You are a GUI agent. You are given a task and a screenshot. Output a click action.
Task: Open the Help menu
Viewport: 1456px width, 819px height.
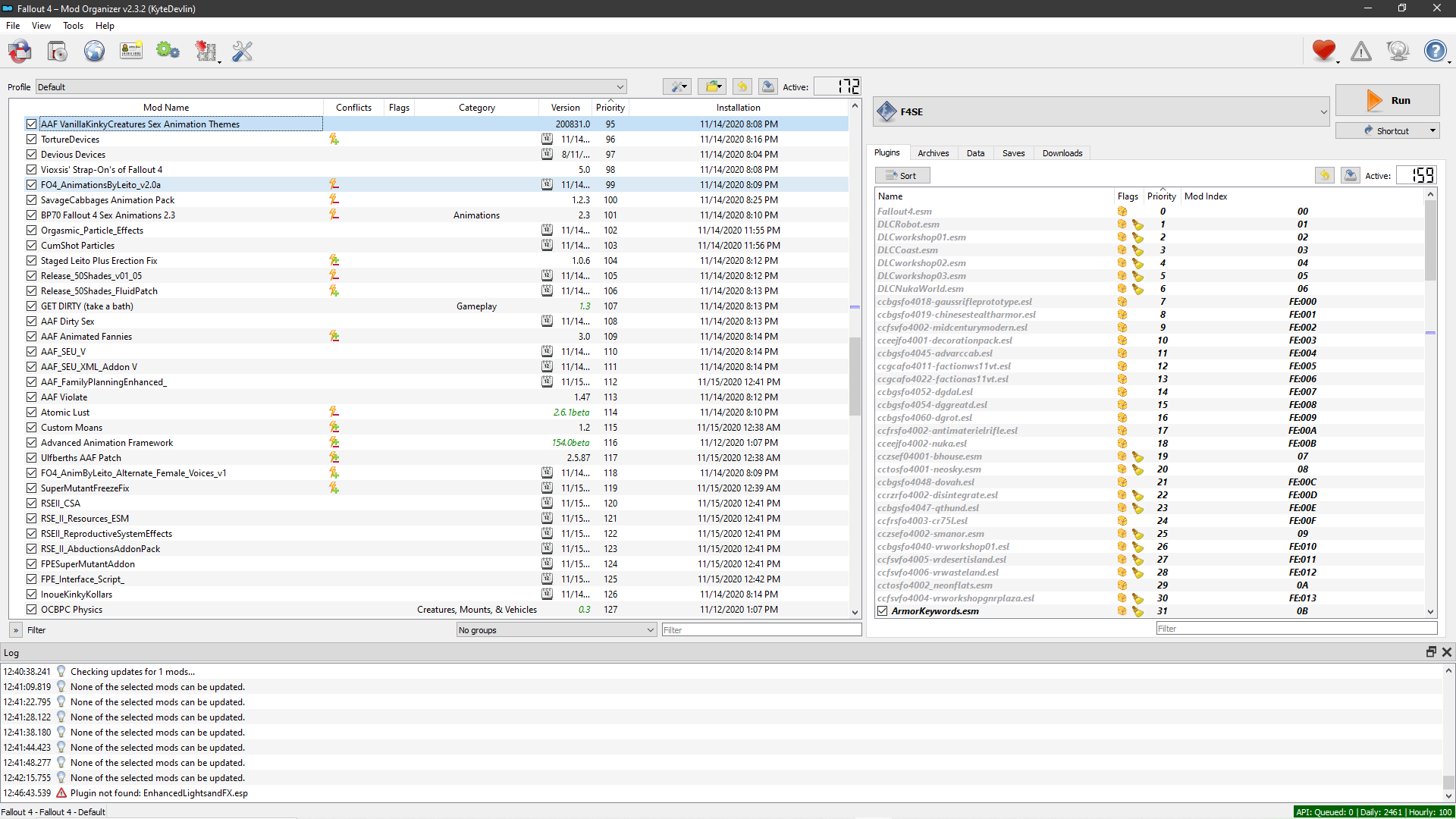click(x=105, y=26)
